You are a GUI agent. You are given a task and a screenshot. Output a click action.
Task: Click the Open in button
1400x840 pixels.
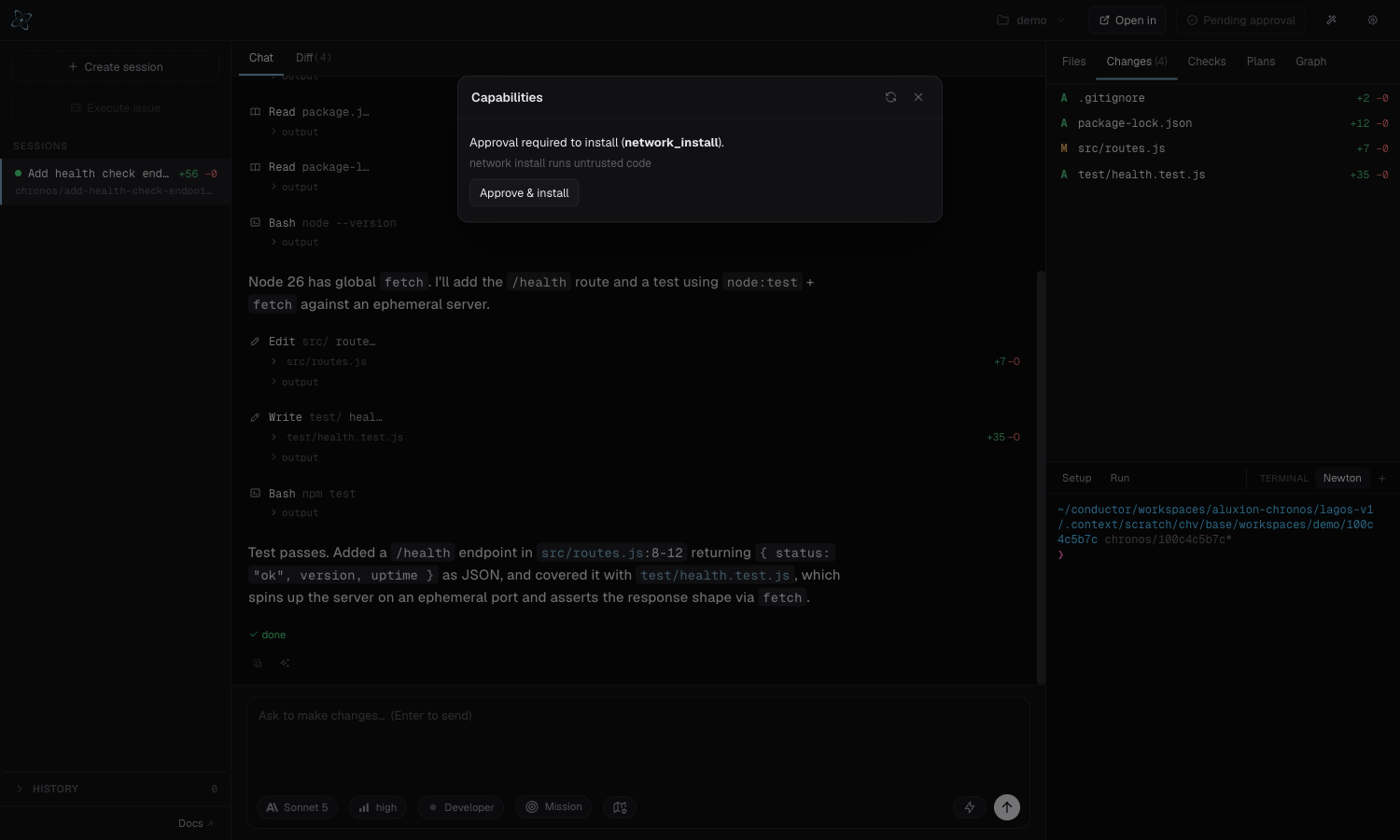pos(1127,20)
